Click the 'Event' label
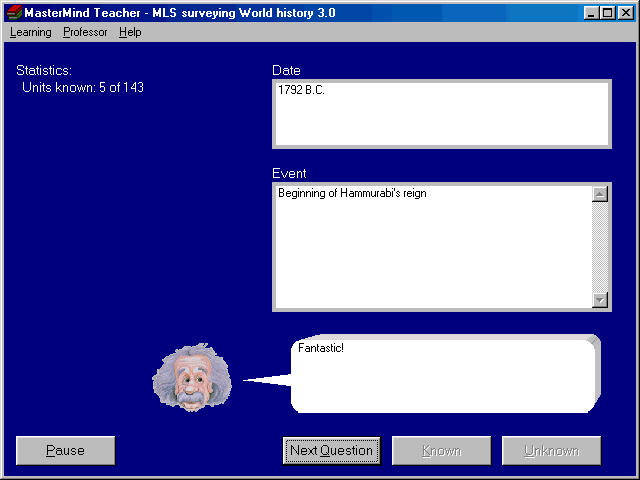The height and width of the screenshot is (480, 640). point(289,173)
